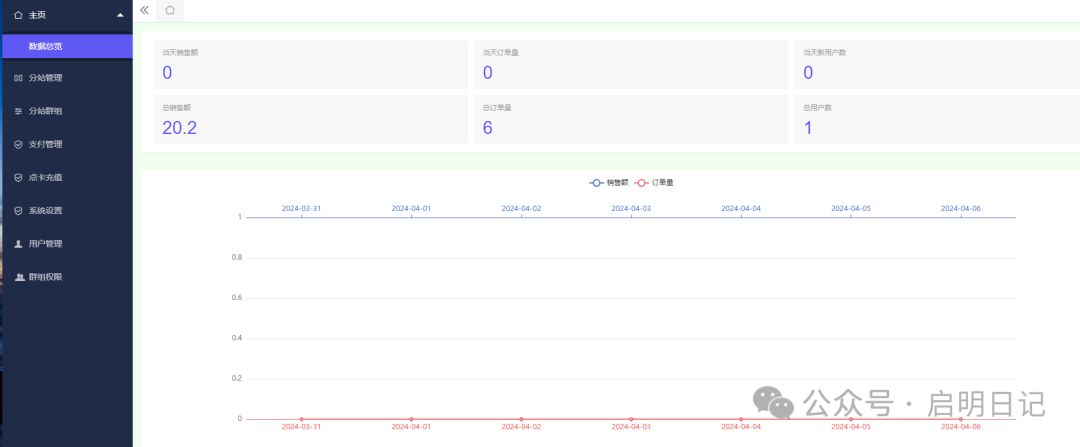Collapse the sidebar with the double-chevron icon
Image resolution: width=1080 pixels, height=447 pixels.
[145, 10]
